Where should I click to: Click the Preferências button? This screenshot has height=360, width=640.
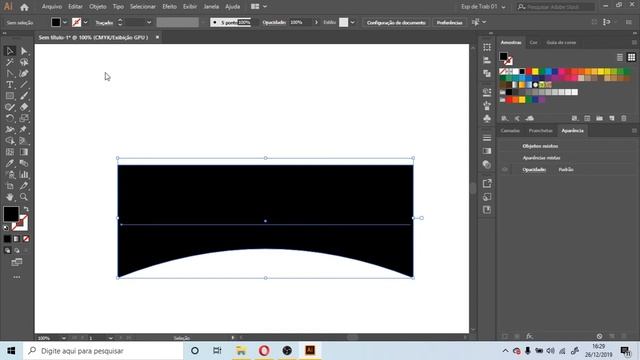(x=449, y=22)
